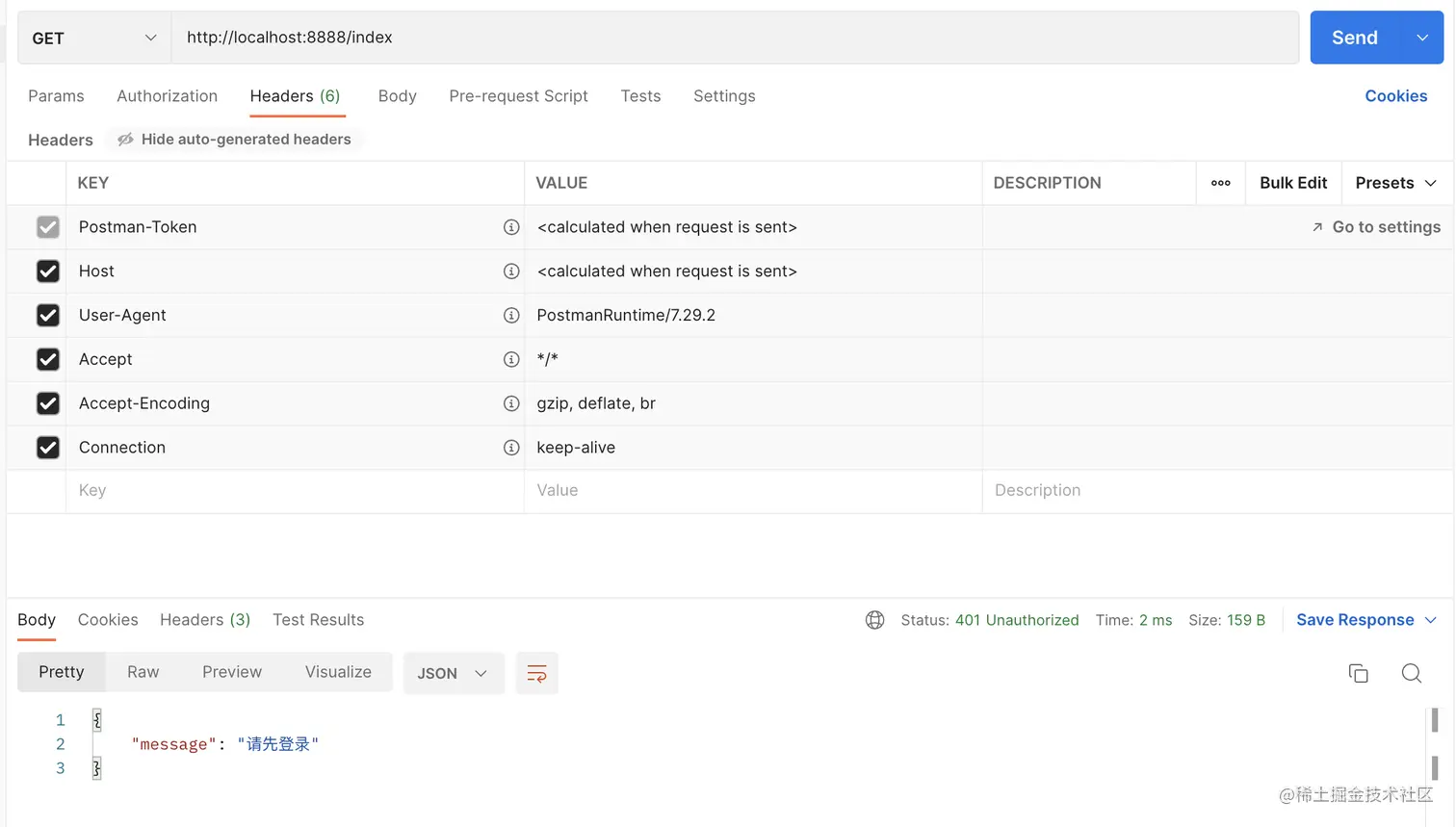This screenshot has width=1456, height=827.
Task: Open the Cookies link
Action: pyautogui.click(x=1395, y=96)
